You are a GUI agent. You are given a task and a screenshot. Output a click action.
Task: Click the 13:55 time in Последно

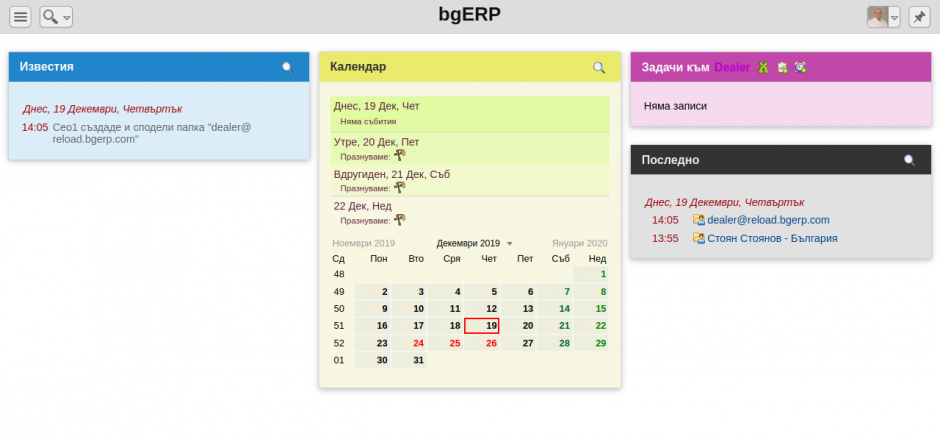coord(665,238)
